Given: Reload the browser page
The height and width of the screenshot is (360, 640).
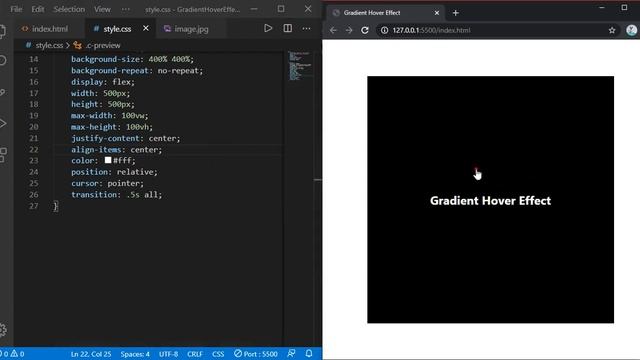Looking at the screenshot, I should pos(365,30).
